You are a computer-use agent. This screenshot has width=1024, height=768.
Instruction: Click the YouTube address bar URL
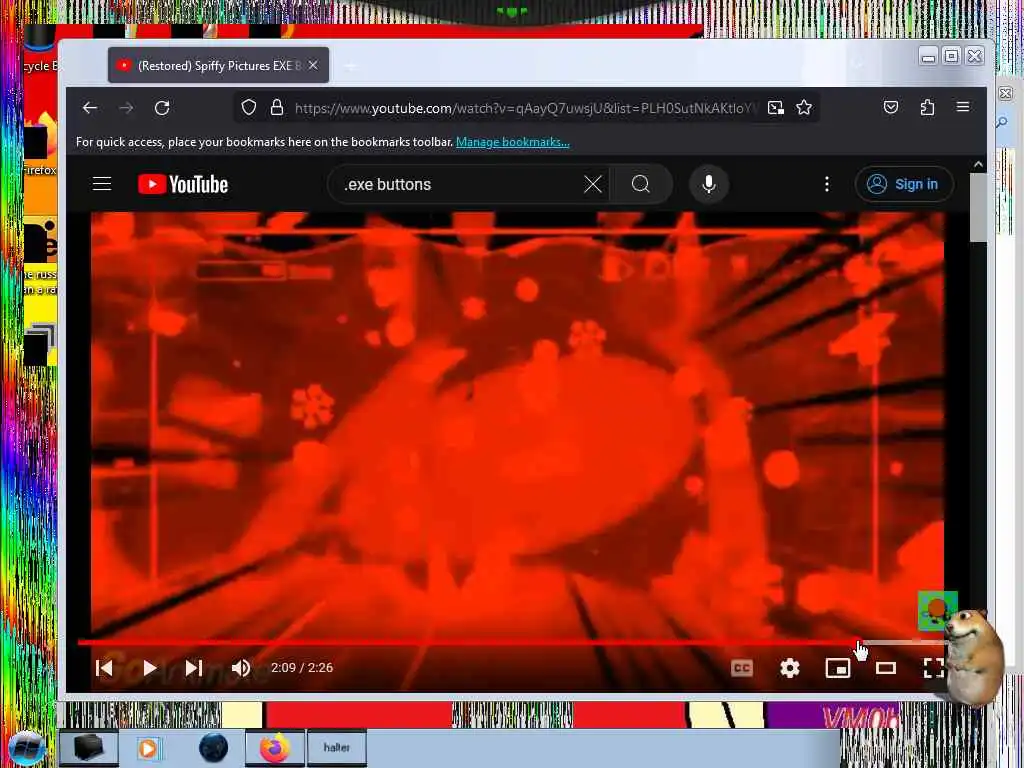point(526,108)
